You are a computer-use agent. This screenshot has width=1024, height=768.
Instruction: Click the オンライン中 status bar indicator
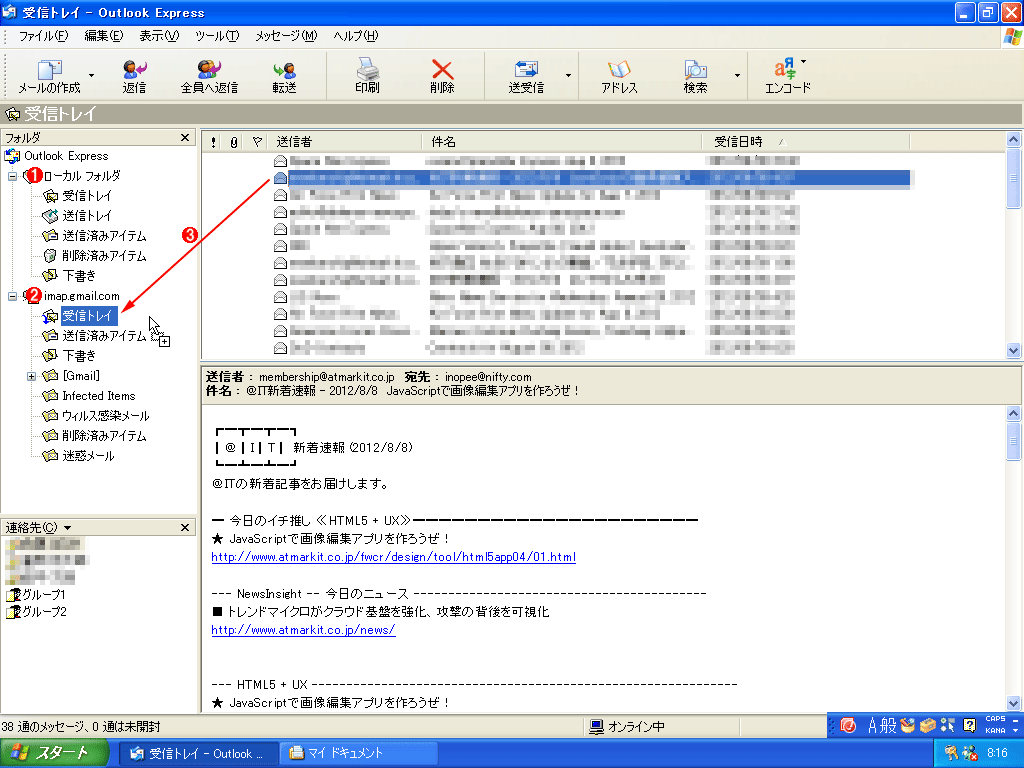627,726
